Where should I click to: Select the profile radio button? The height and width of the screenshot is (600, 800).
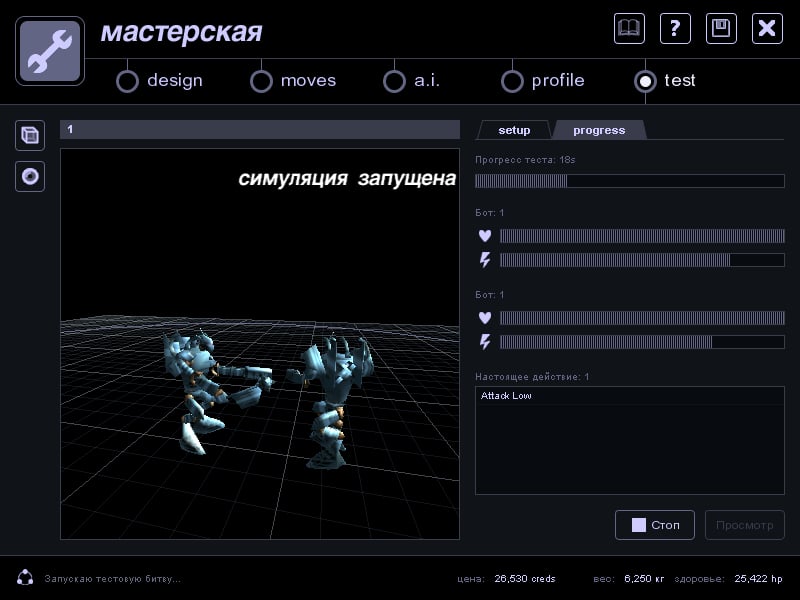tap(512, 81)
